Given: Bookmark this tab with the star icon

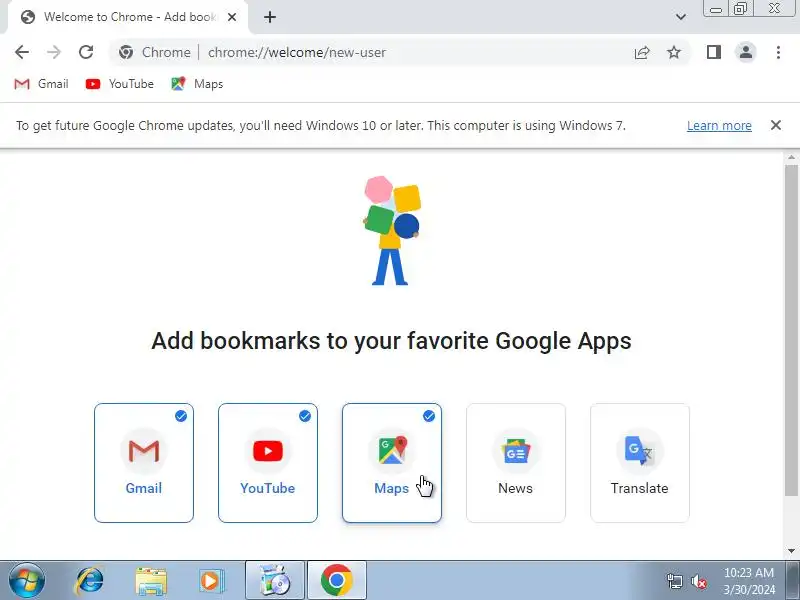Looking at the screenshot, I should [674, 52].
